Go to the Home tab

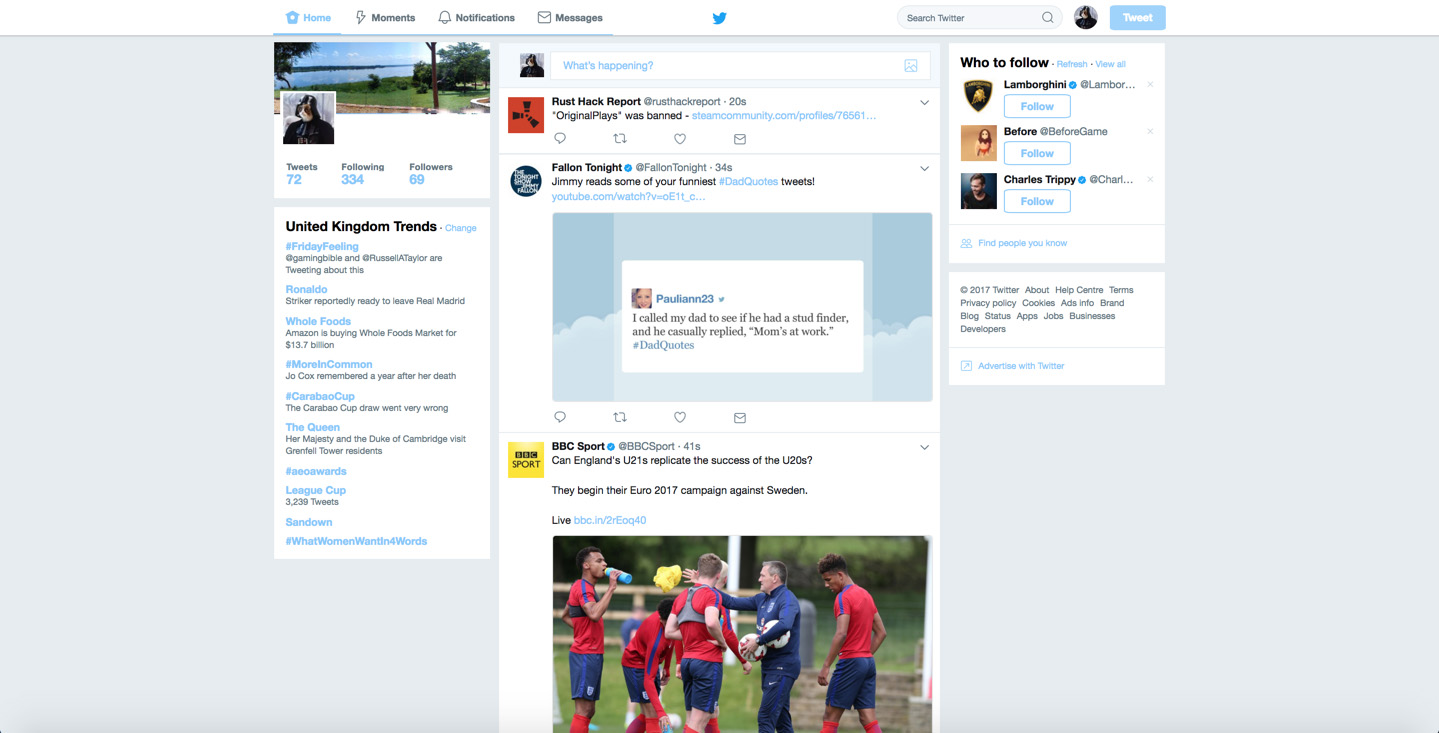pos(308,18)
